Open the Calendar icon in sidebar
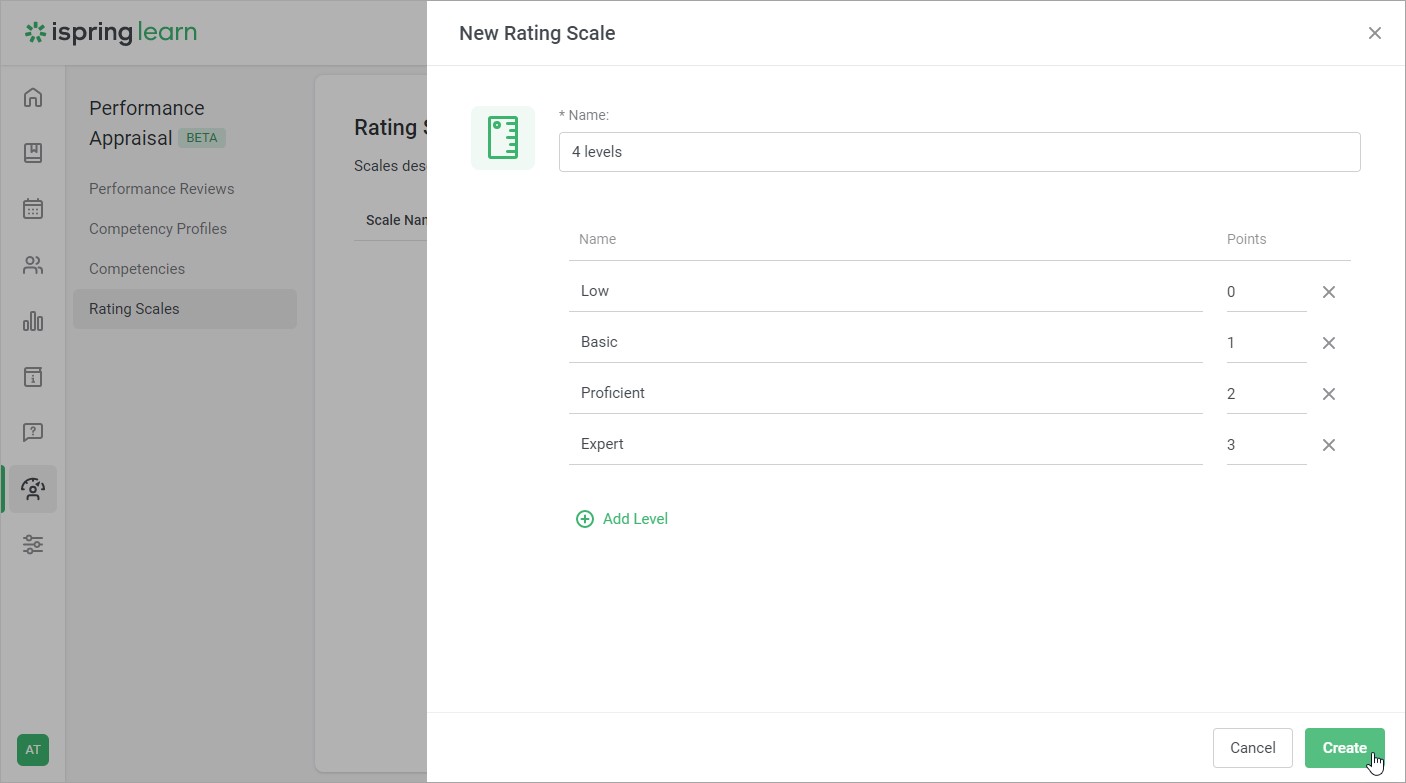 [x=33, y=209]
